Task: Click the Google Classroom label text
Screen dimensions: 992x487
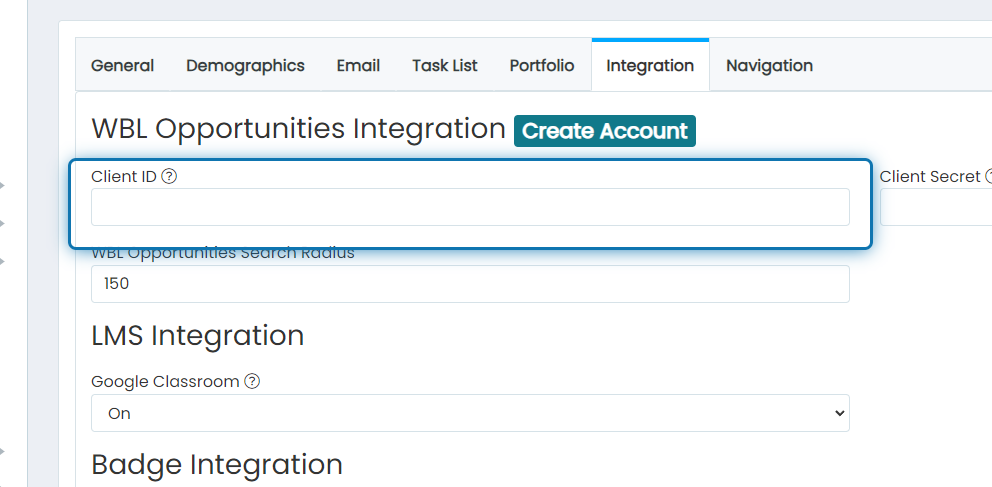Action: [x=165, y=381]
